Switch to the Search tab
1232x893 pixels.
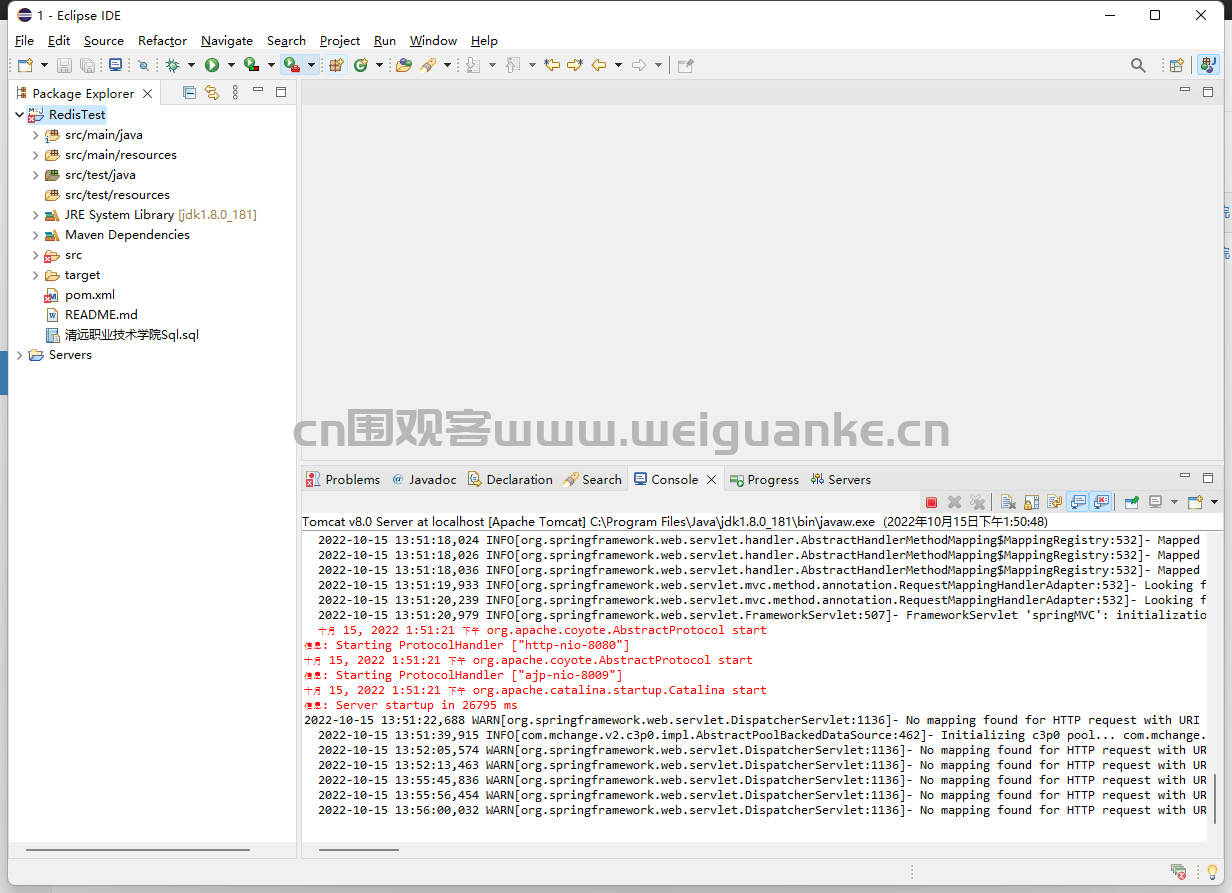tap(592, 479)
